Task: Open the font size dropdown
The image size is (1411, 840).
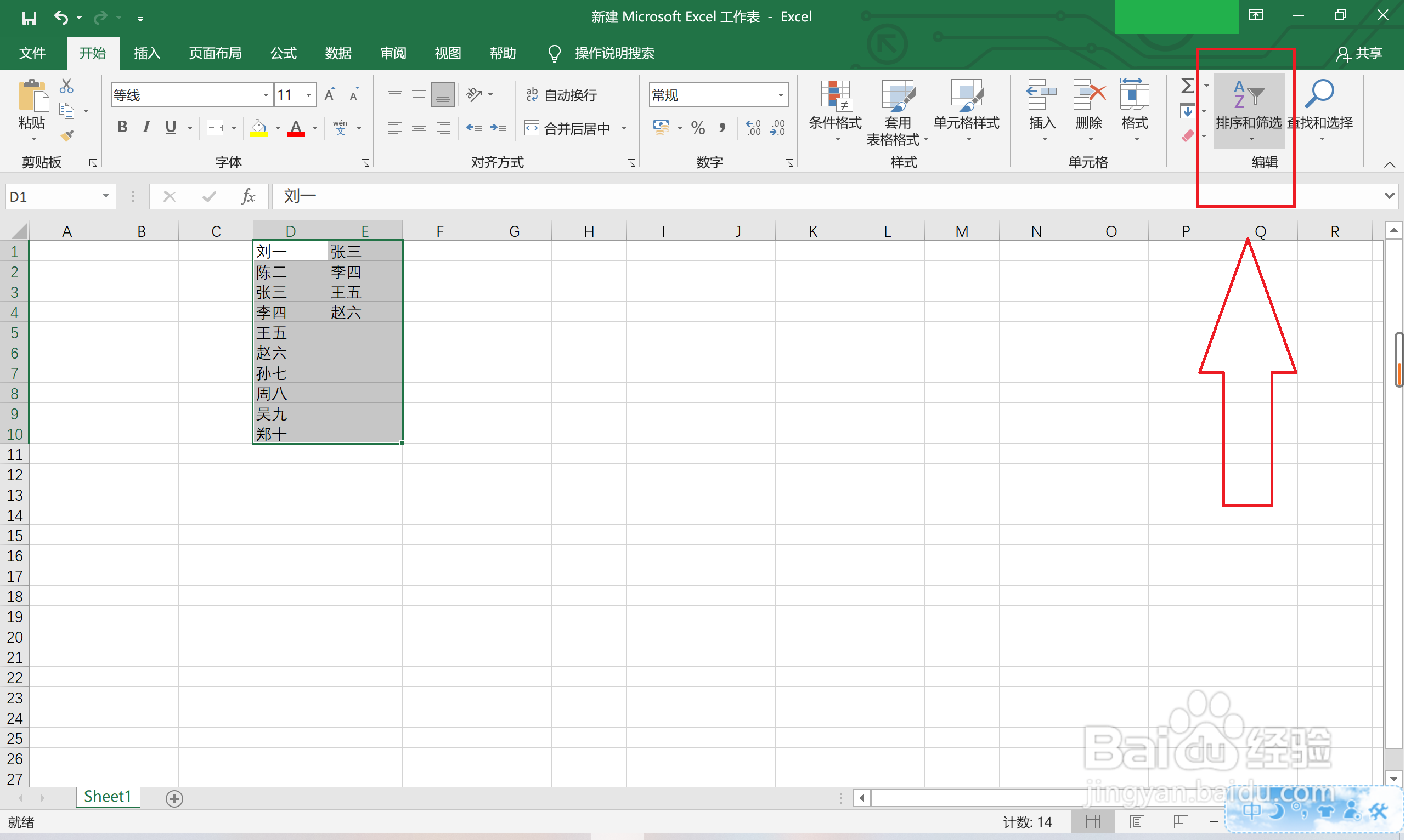Action: (309, 95)
